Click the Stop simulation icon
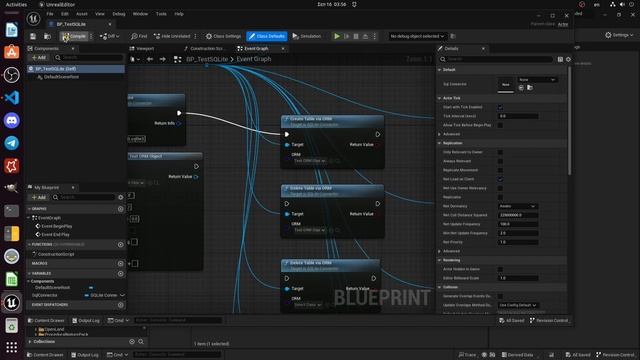Image resolution: width=640 pixels, height=360 pixels. coord(356,36)
